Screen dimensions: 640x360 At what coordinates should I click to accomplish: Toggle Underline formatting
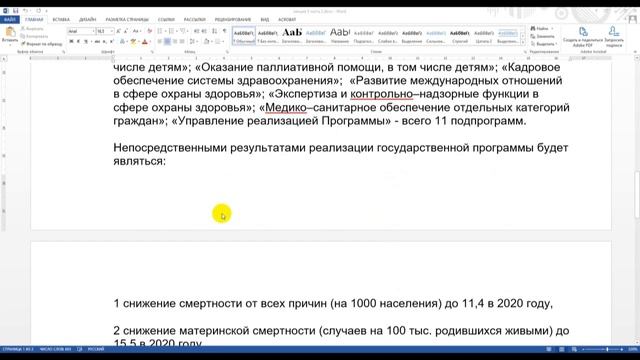coord(86,41)
